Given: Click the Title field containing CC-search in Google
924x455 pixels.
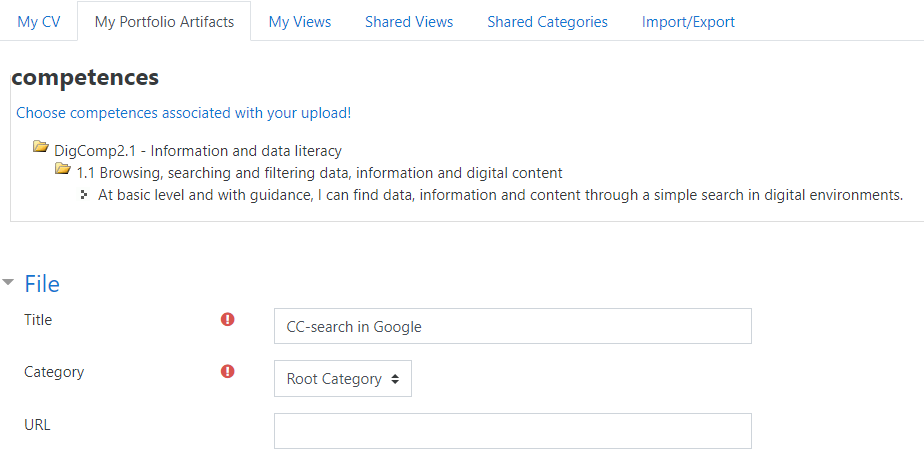Looking at the screenshot, I should 513,326.
